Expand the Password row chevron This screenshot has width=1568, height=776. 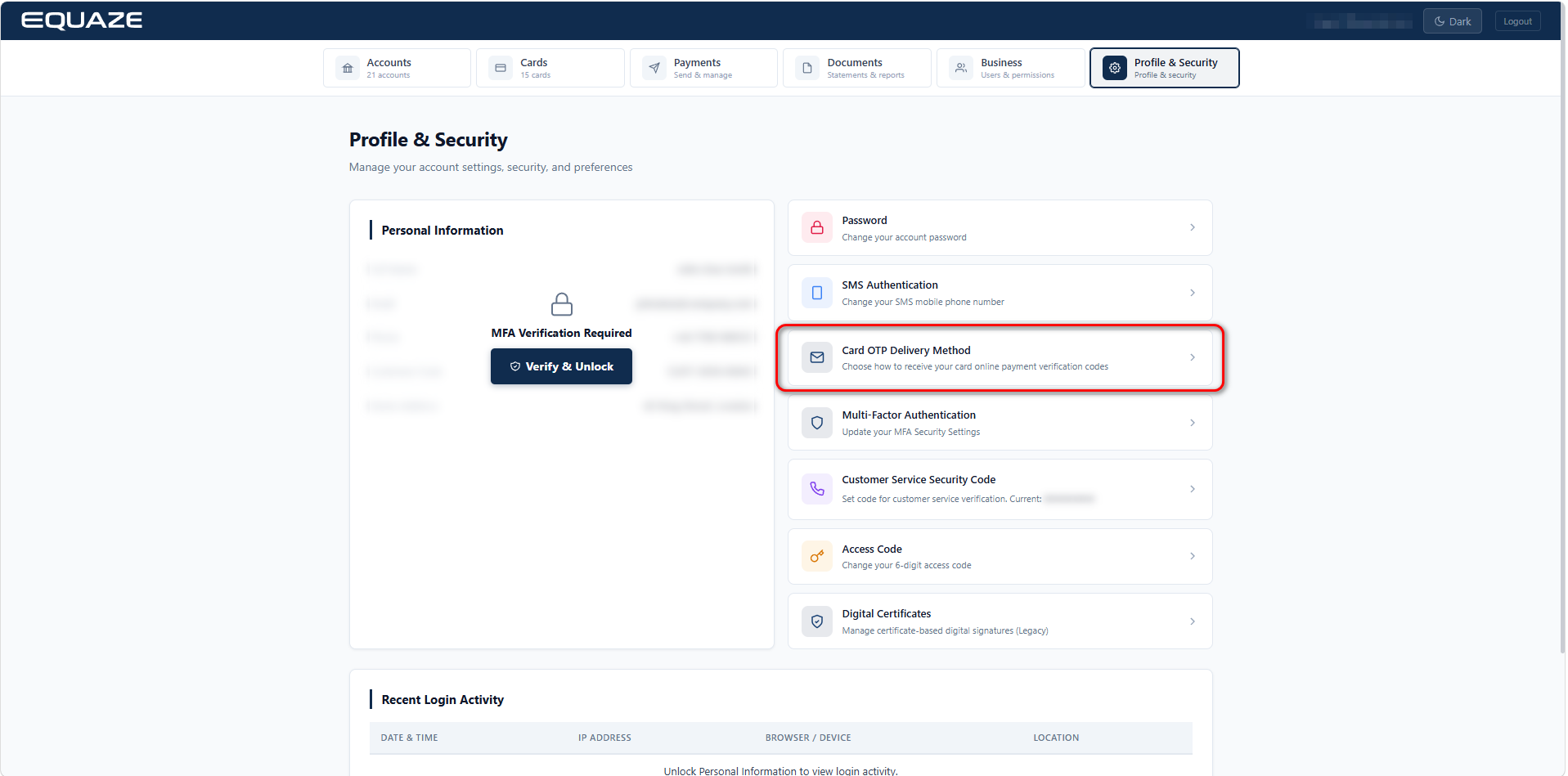click(1193, 227)
